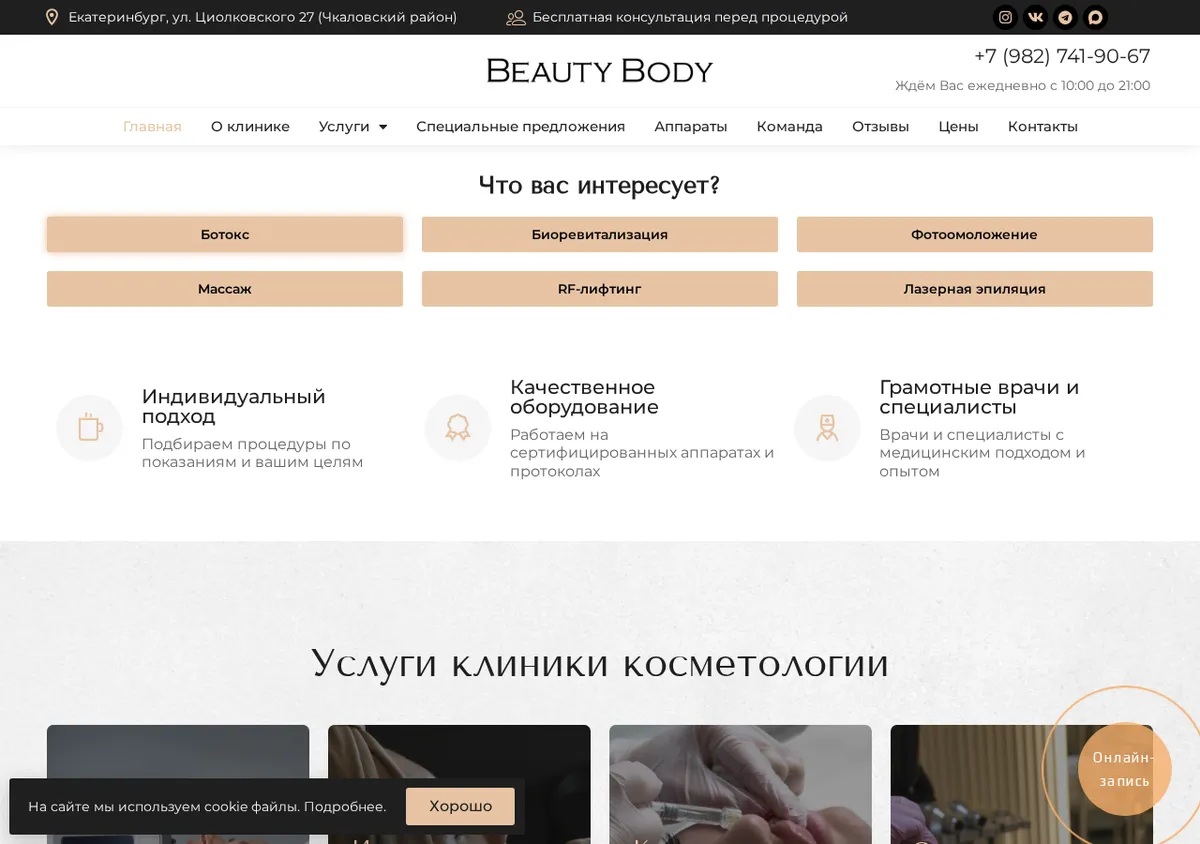Go to the Цены menu item
Viewport: 1200px width, 844px height.
tap(958, 127)
